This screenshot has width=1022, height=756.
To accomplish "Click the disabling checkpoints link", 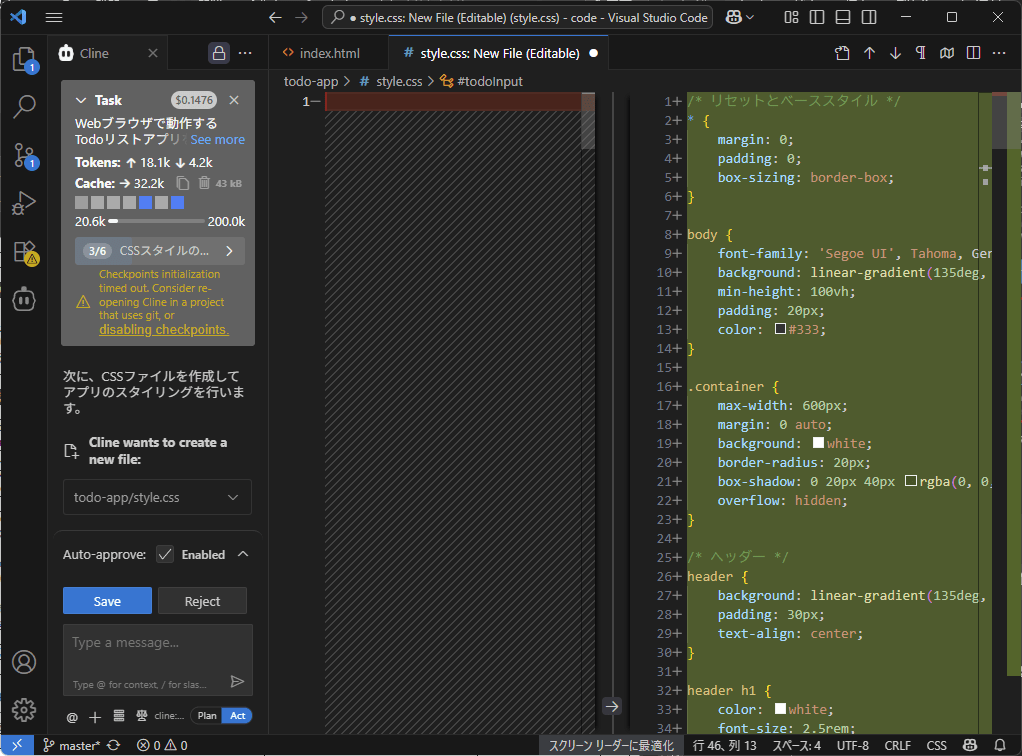I will coord(164,330).
